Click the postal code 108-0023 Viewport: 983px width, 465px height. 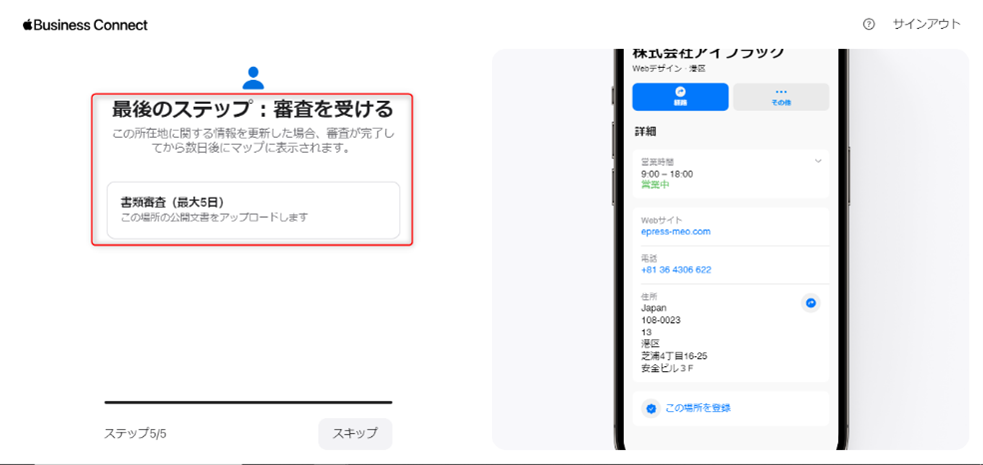point(661,320)
